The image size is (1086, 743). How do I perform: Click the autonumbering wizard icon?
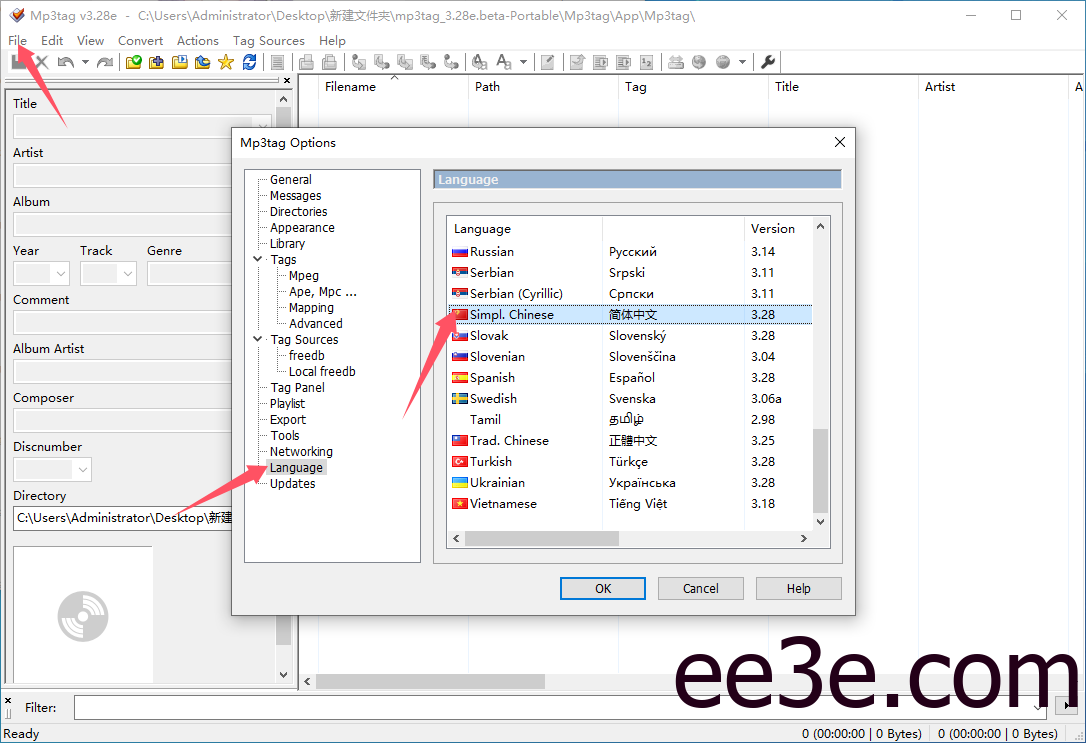[646, 62]
